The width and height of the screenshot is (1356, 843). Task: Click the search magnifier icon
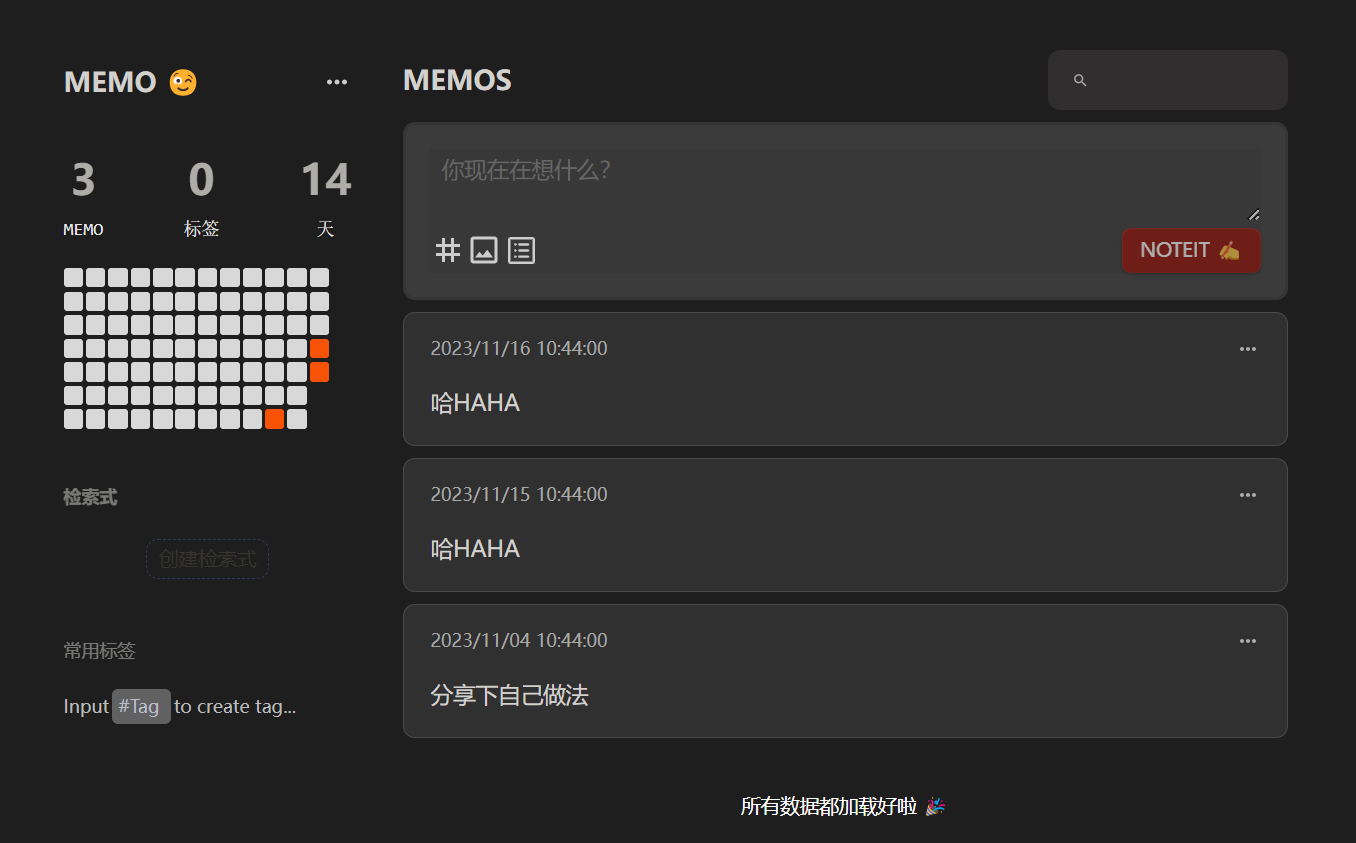1080,80
